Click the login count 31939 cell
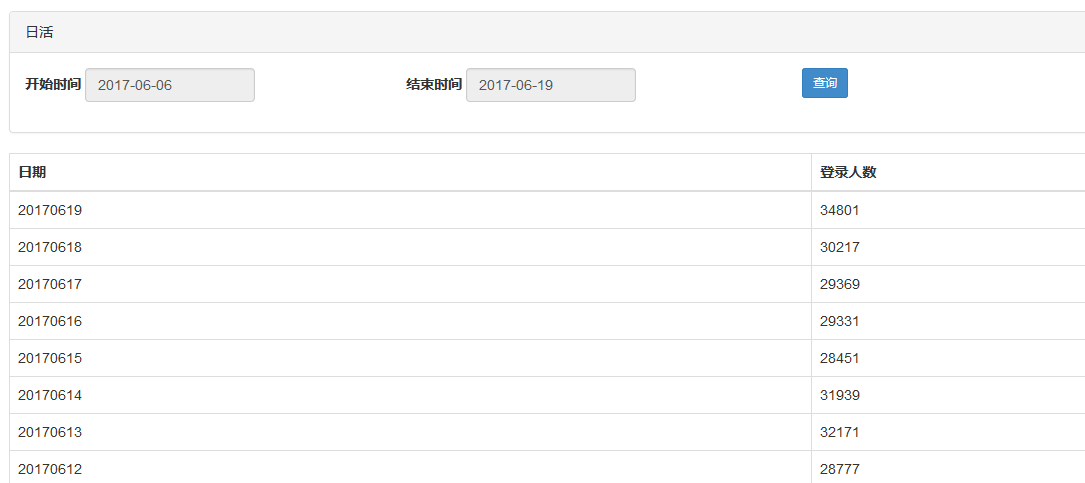Image resolution: width=1085 pixels, height=483 pixels. tap(840, 395)
